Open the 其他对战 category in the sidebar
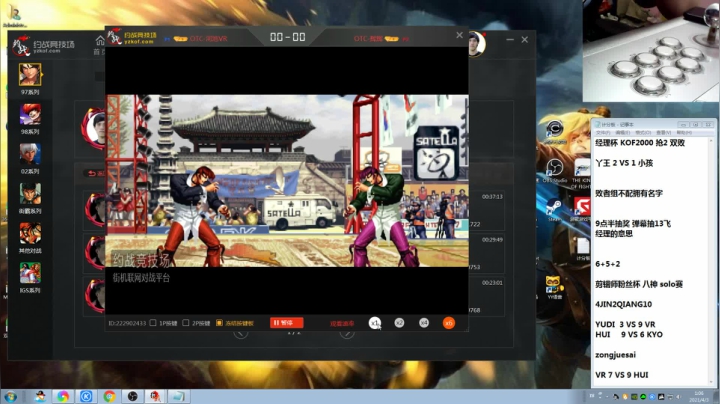The height and width of the screenshot is (404, 720). pyautogui.click(x=30, y=233)
